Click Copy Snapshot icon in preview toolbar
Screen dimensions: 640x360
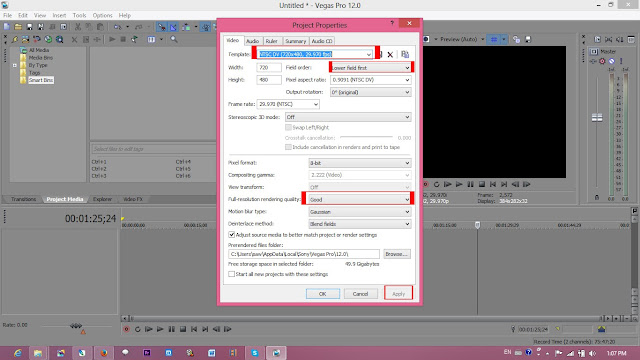click(516, 39)
